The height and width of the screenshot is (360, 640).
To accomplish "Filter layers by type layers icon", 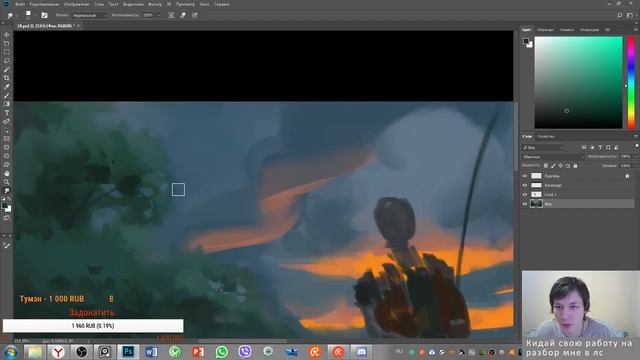I will [600, 147].
